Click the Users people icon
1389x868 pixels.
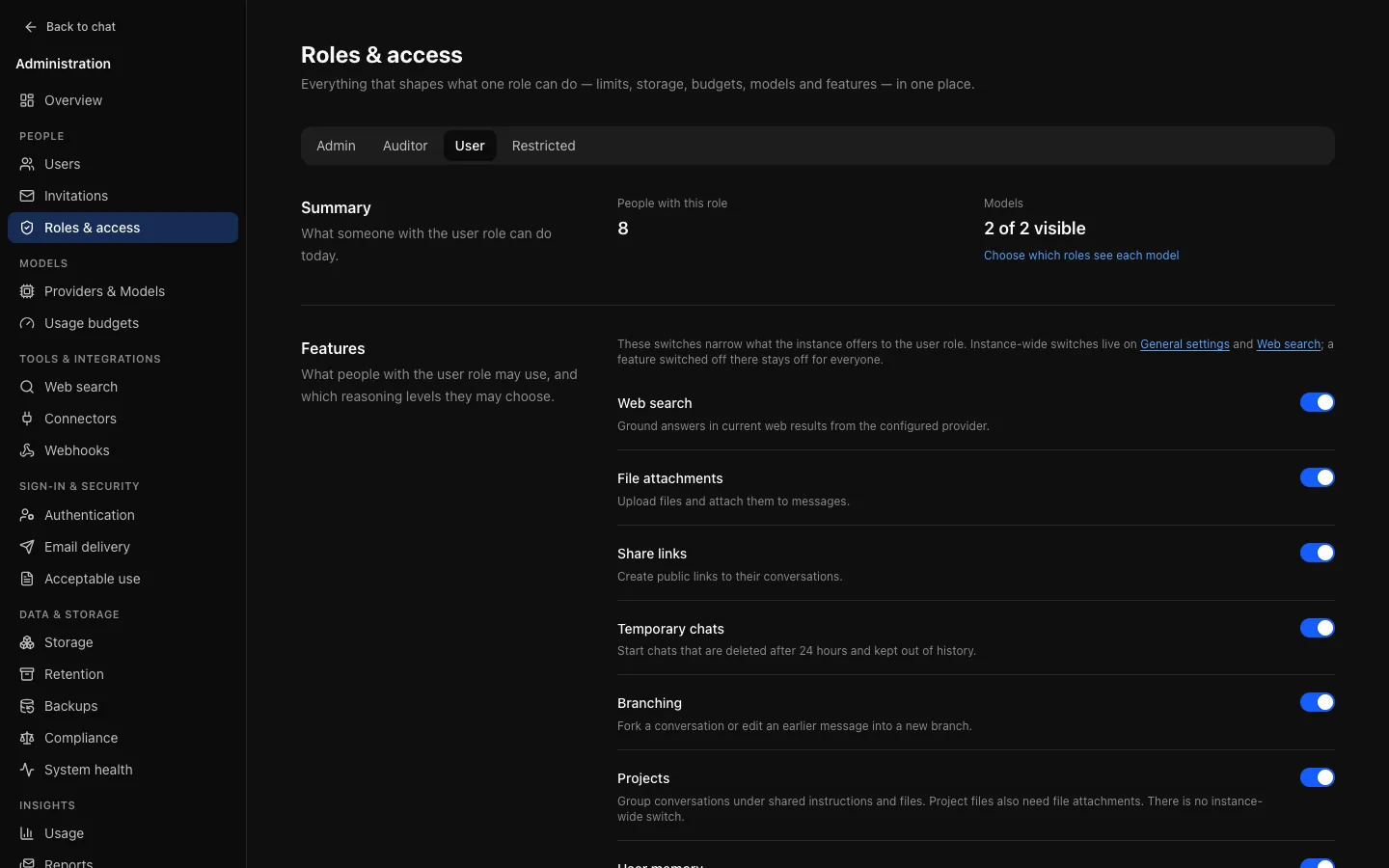27,164
